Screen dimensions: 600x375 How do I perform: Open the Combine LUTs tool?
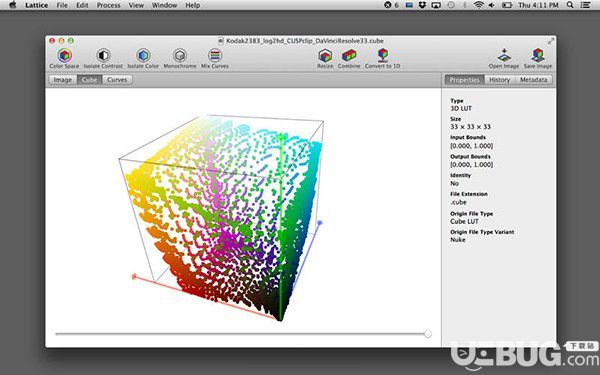(x=349, y=56)
